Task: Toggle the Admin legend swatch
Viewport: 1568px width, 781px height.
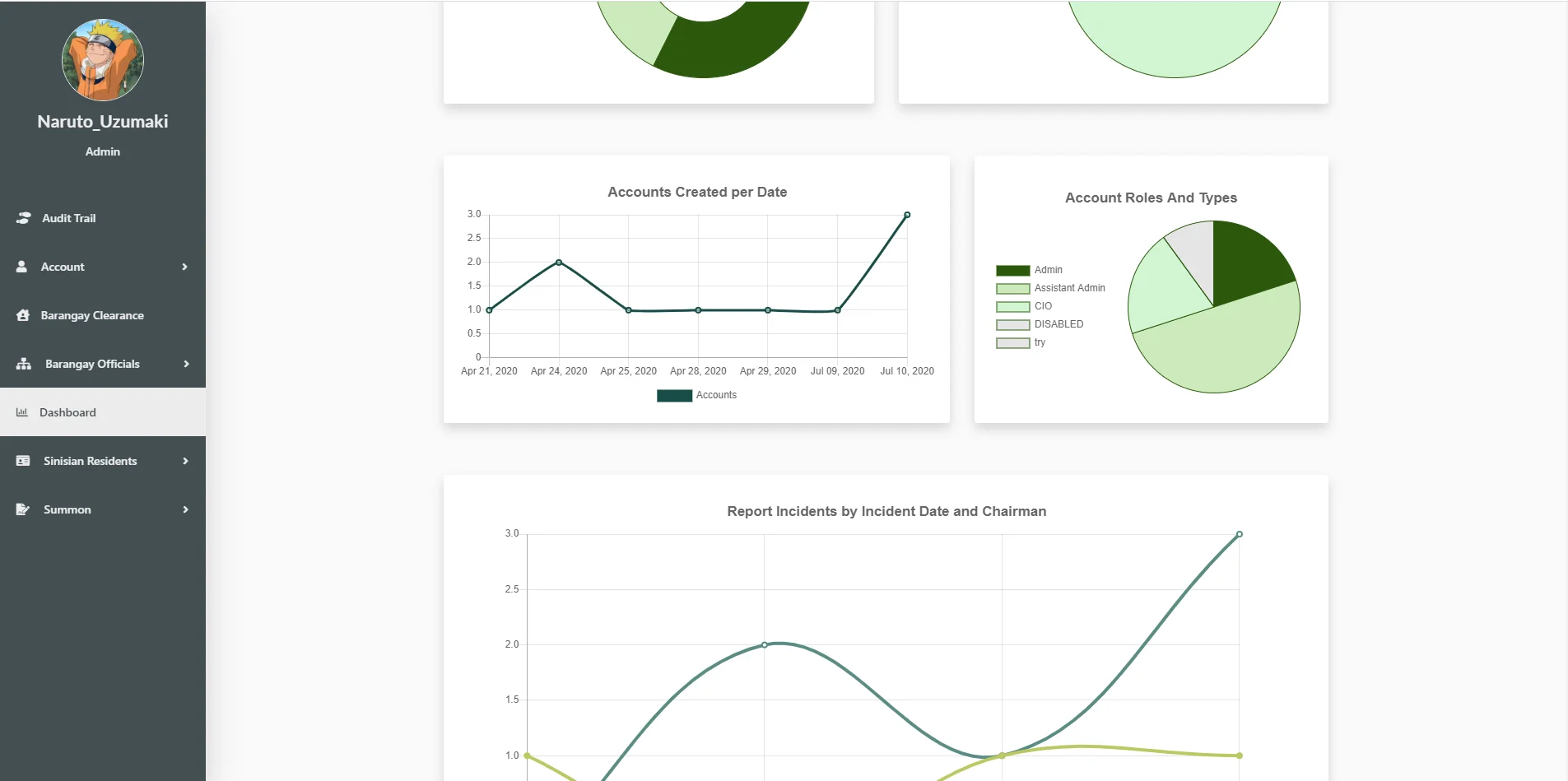Action: click(x=1012, y=271)
